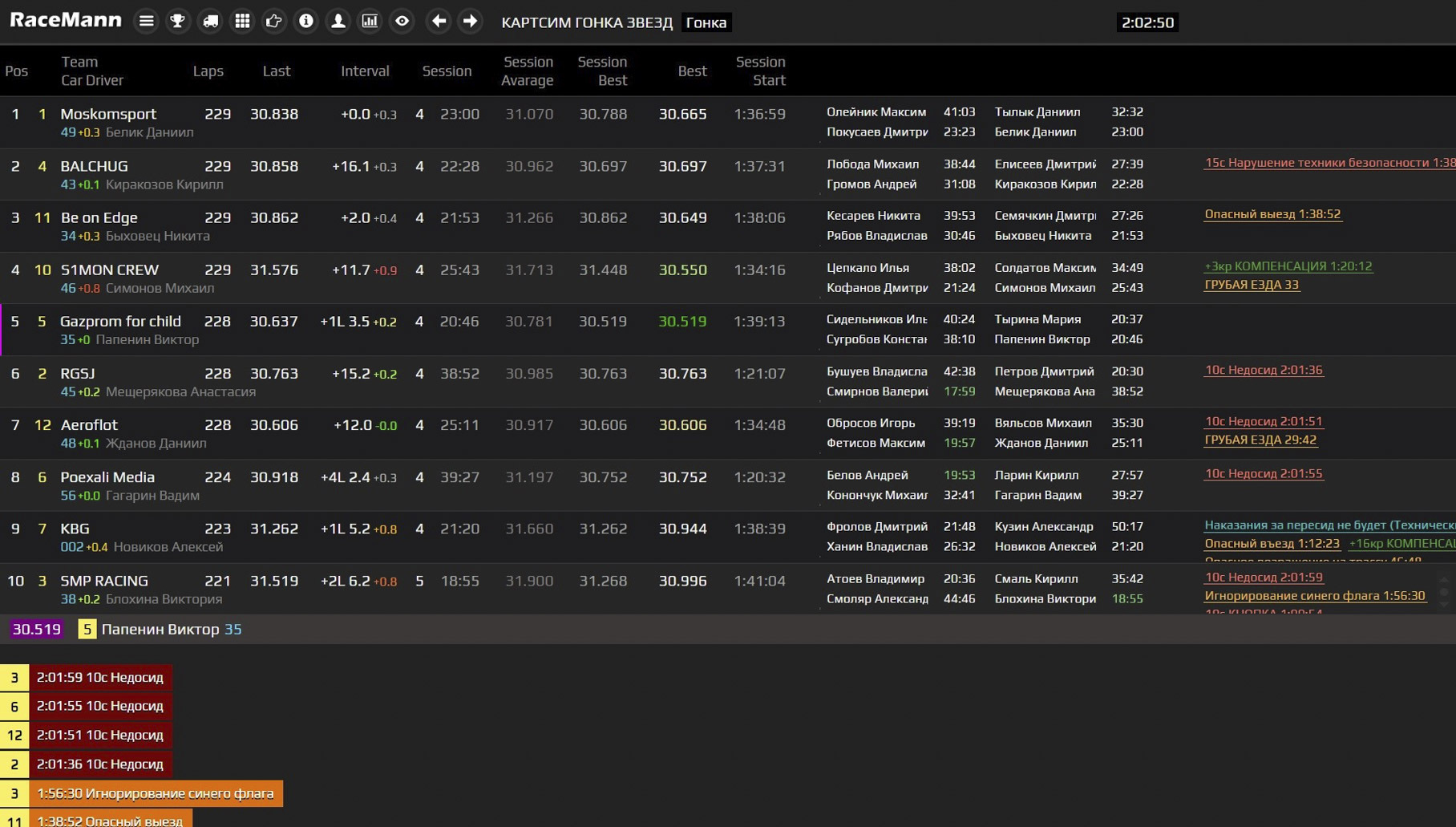Image resolution: width=1456 pixels, height=827 pixels.
Task: Click the Best column header
Action: coord(691,71)
